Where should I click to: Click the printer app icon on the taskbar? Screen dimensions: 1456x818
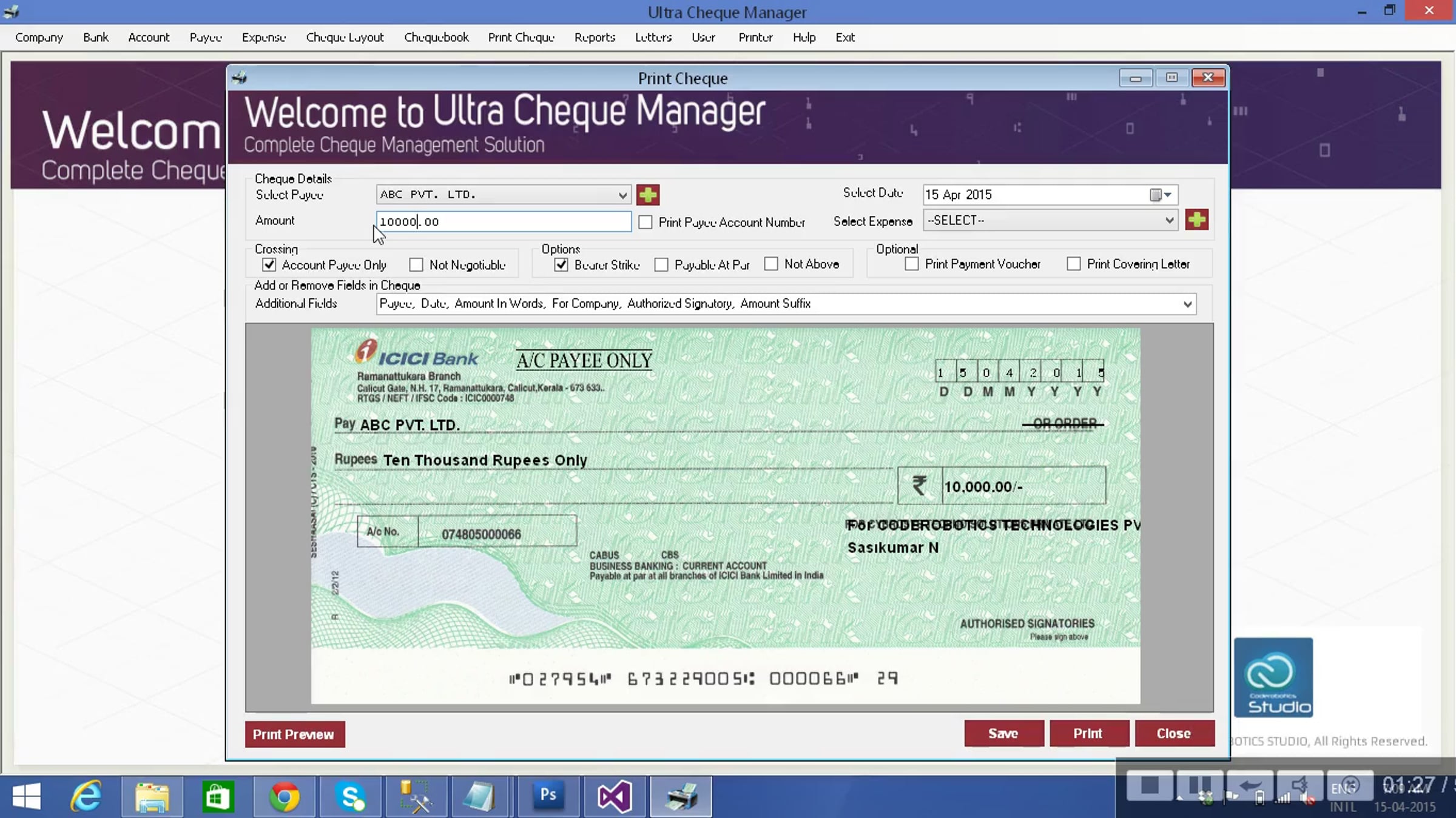tap(681, 796)
